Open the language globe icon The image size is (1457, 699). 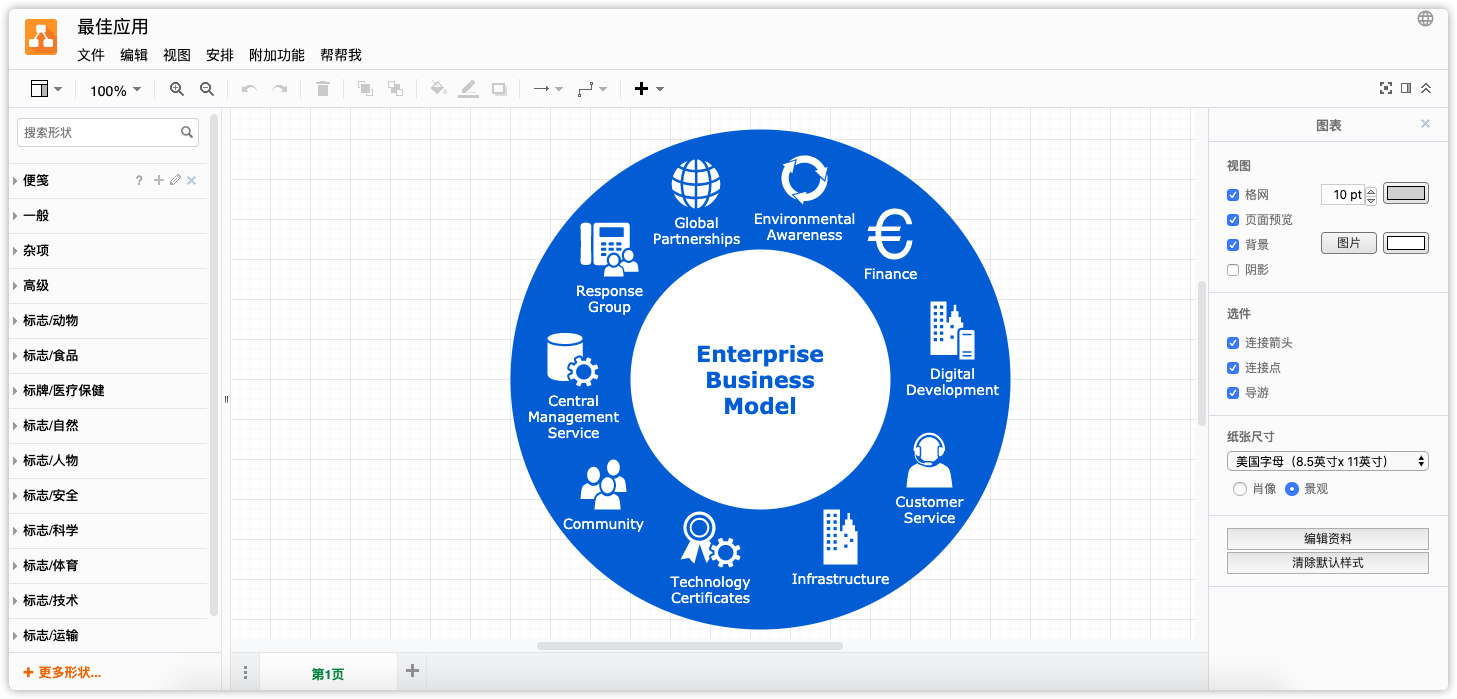(1426, 19)
